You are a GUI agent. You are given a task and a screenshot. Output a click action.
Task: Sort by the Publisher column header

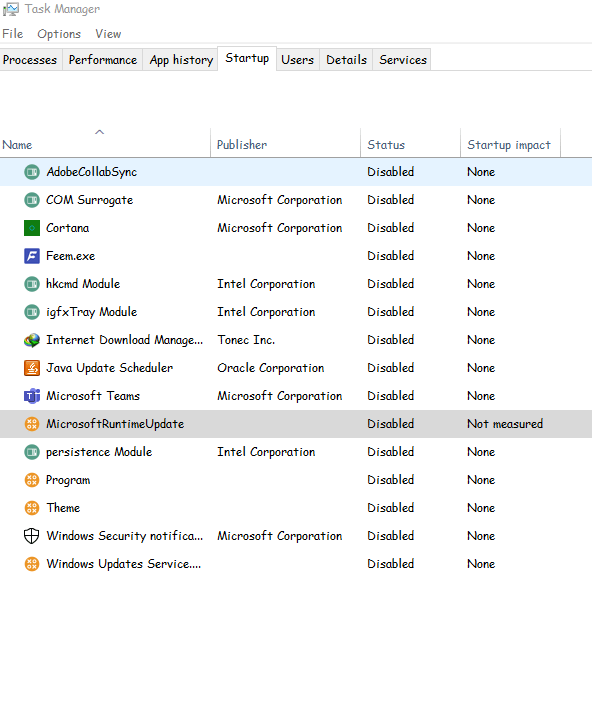tap(285, 143)
